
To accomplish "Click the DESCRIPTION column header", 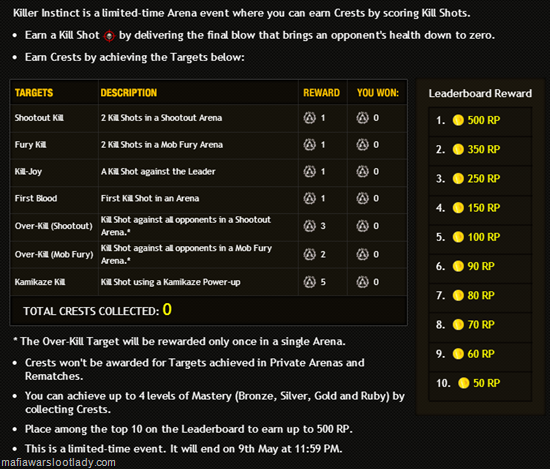I will tap(129, 93).
